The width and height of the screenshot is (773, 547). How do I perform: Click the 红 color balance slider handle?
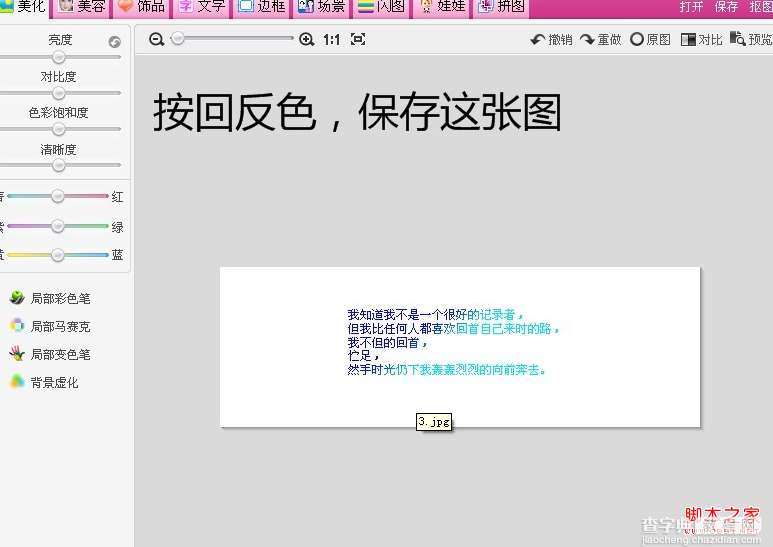click(x=58, y=196)
